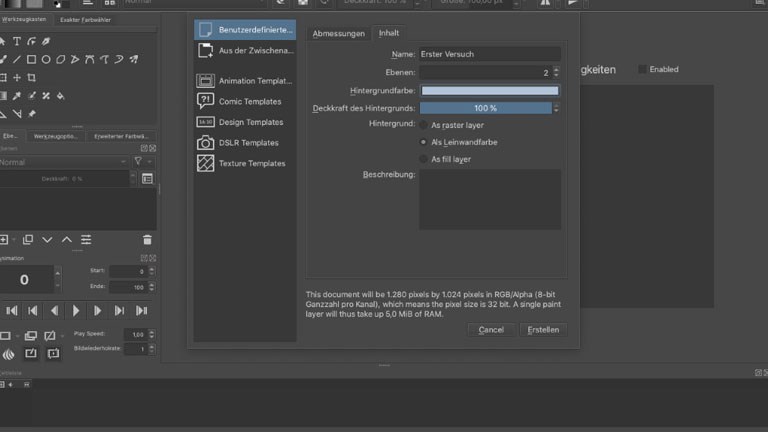This screenshot has height=432, width=768.
Task: Tick the Enabled checkbox
Action: point(641,70)
